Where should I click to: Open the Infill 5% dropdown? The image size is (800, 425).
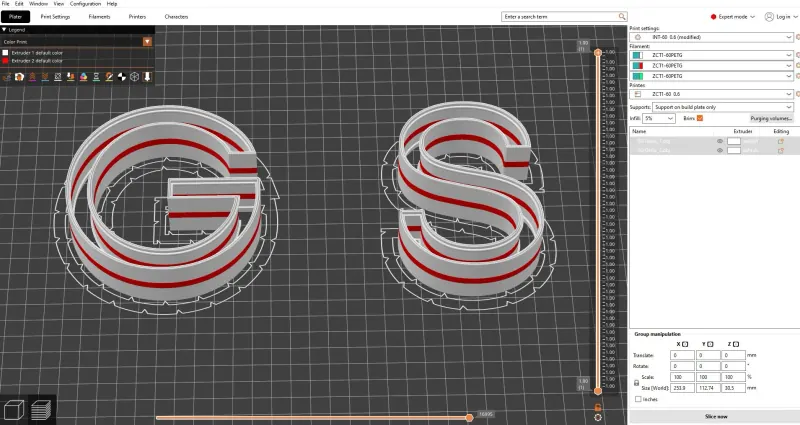(659, 118)
